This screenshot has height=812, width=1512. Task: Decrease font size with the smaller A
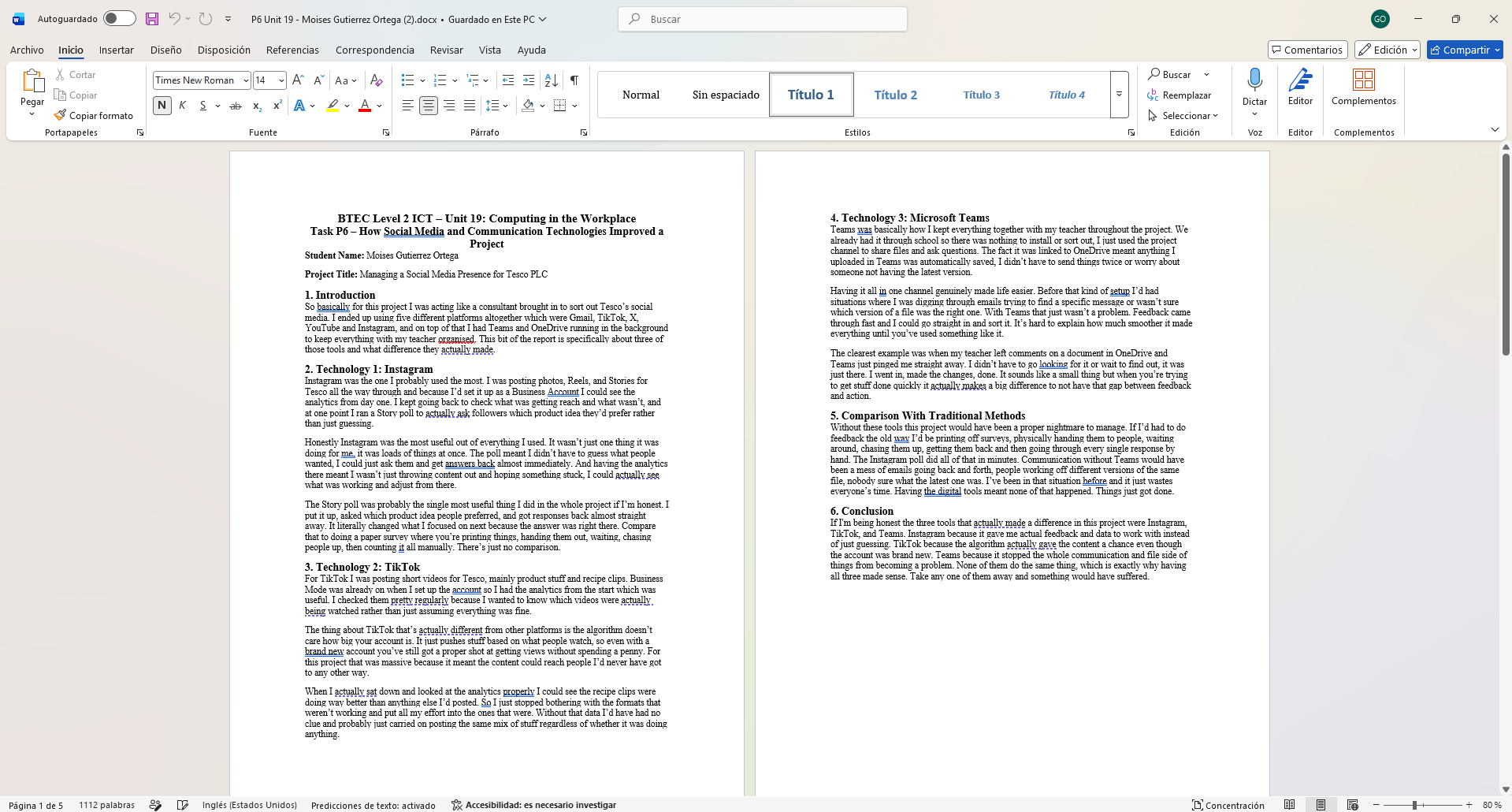318,80
